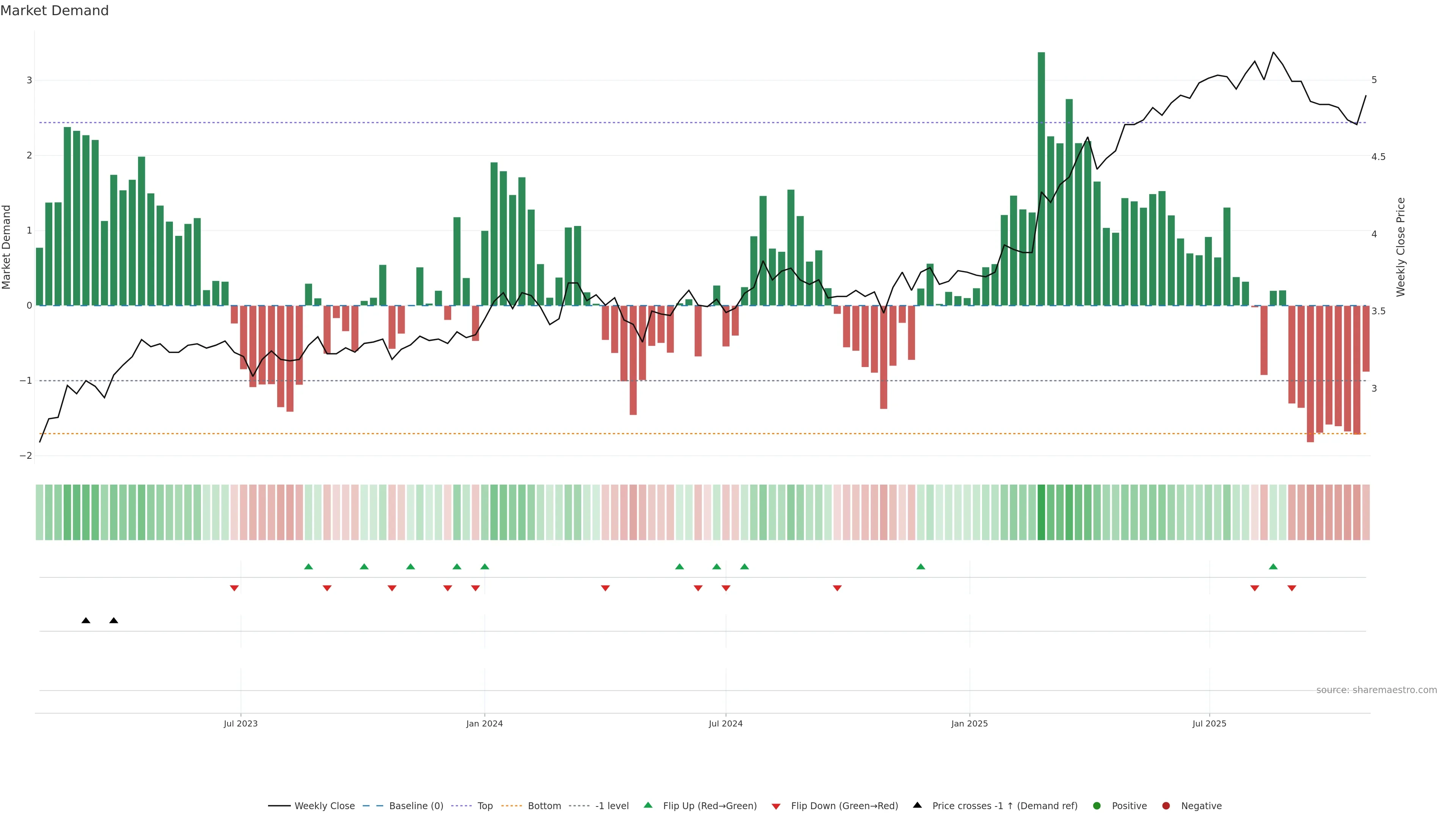1456x819 pixels.
Task: Click green Flip Up triangle in legend
Action: (x=648, y=805)
